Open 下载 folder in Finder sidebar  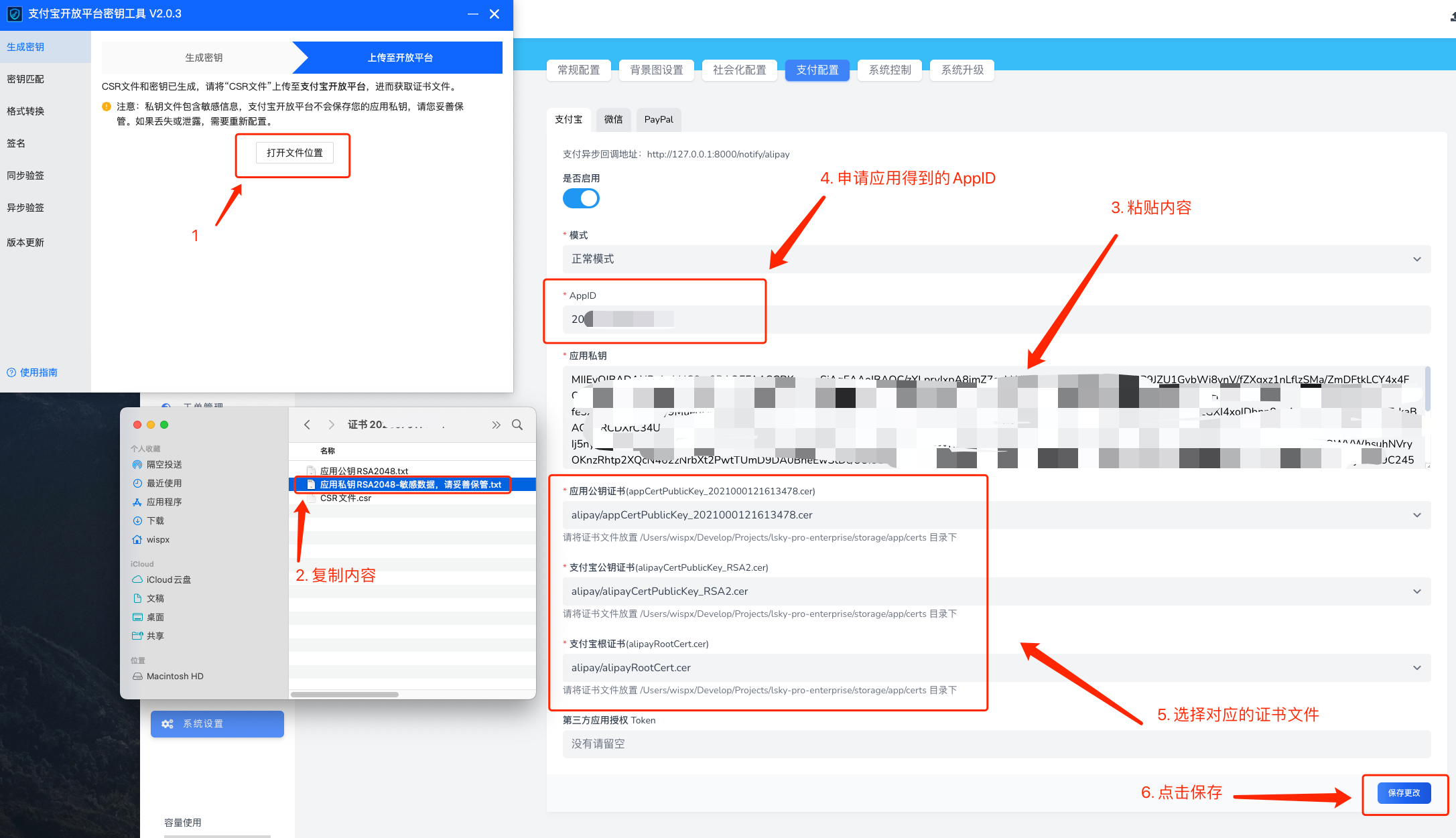coord(149,520)
